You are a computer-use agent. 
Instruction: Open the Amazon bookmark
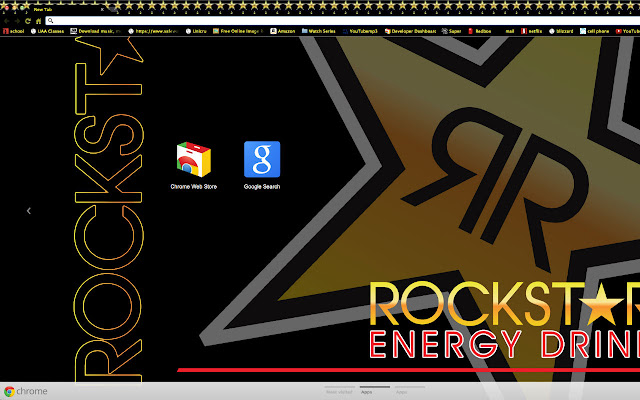[x=283, y=31]
